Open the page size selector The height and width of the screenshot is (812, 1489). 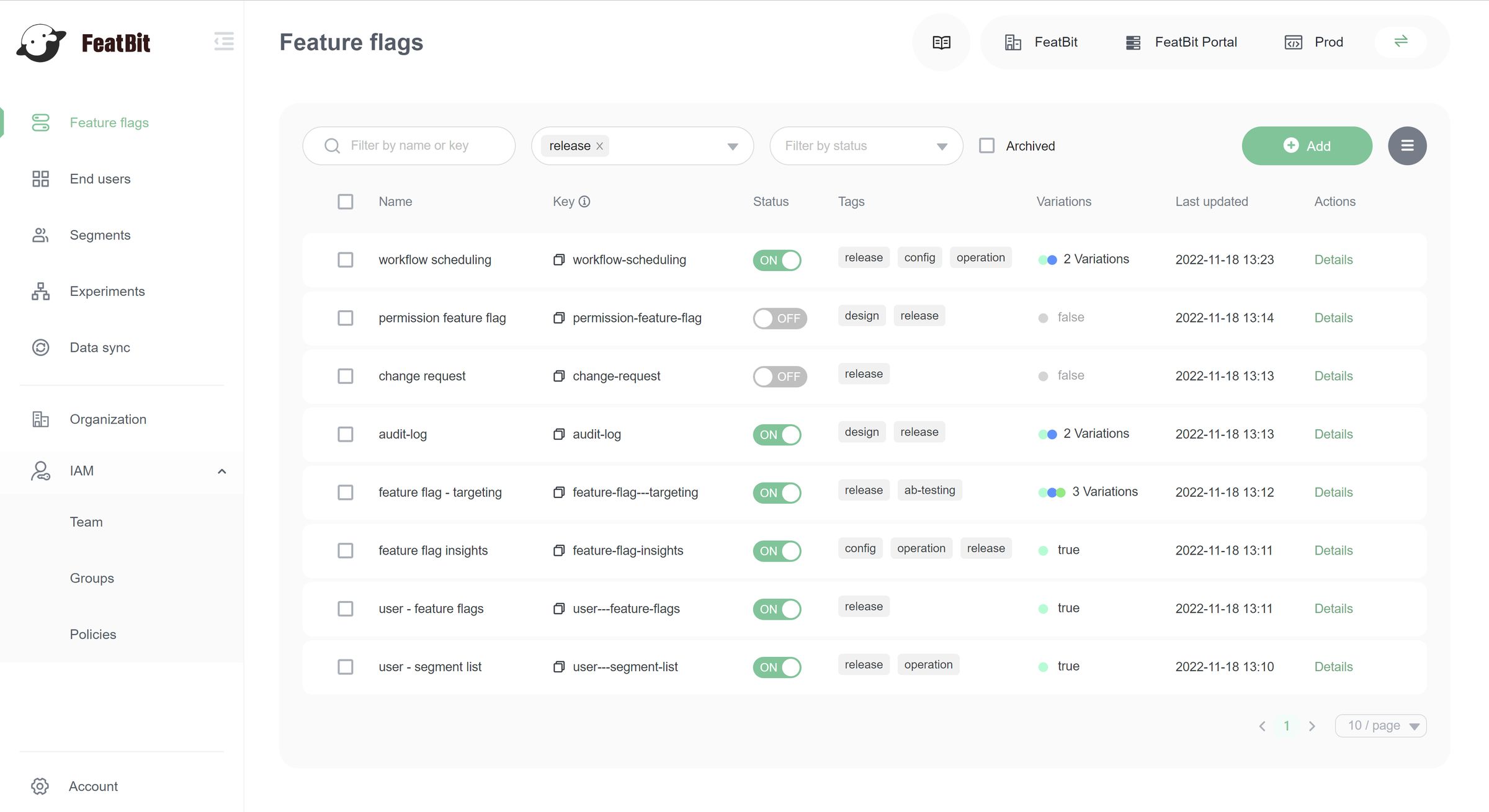coord(1380,725)
